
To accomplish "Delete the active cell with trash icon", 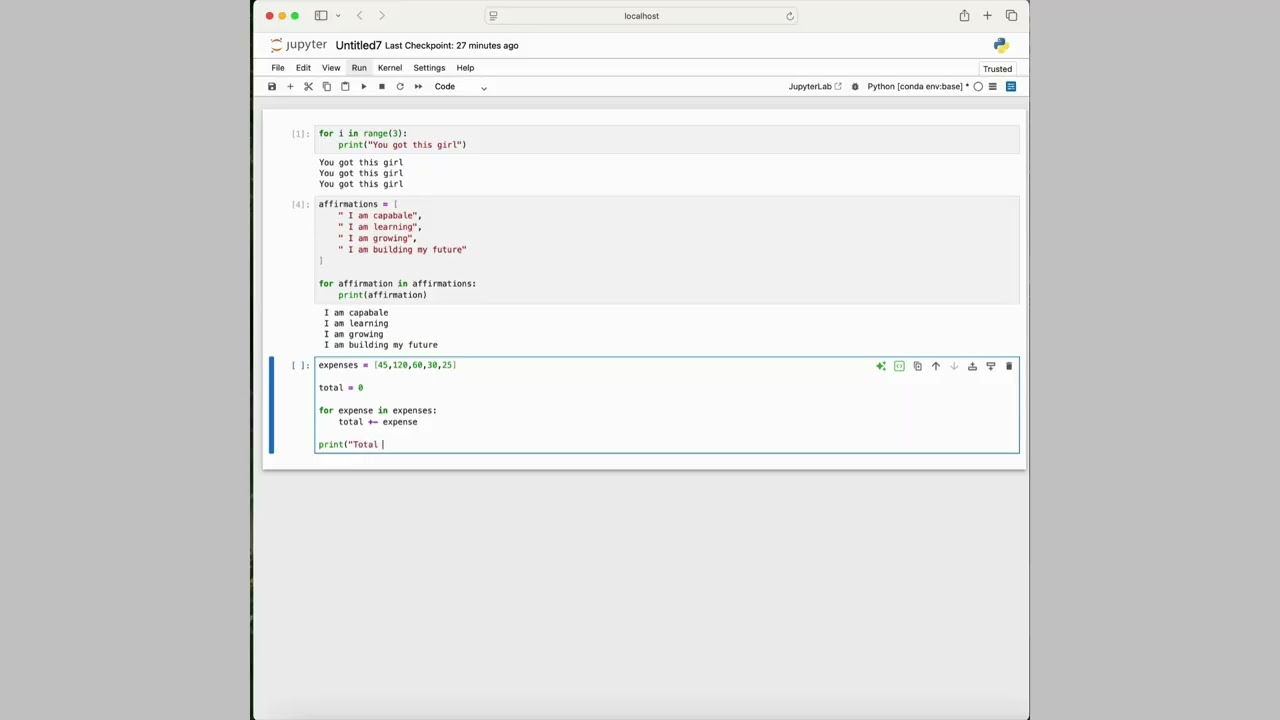I will pyautogui.click(x=1008, y=367).
